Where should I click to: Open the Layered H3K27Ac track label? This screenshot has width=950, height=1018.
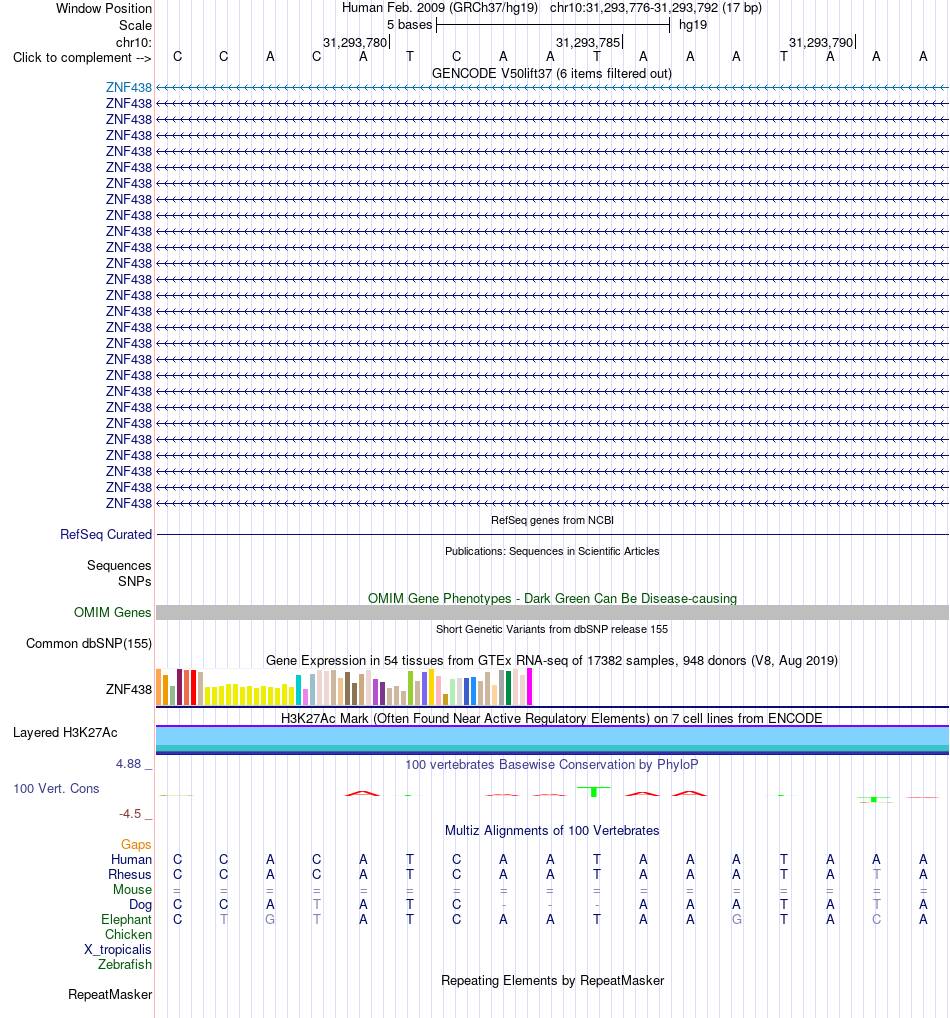click(65, 732)
